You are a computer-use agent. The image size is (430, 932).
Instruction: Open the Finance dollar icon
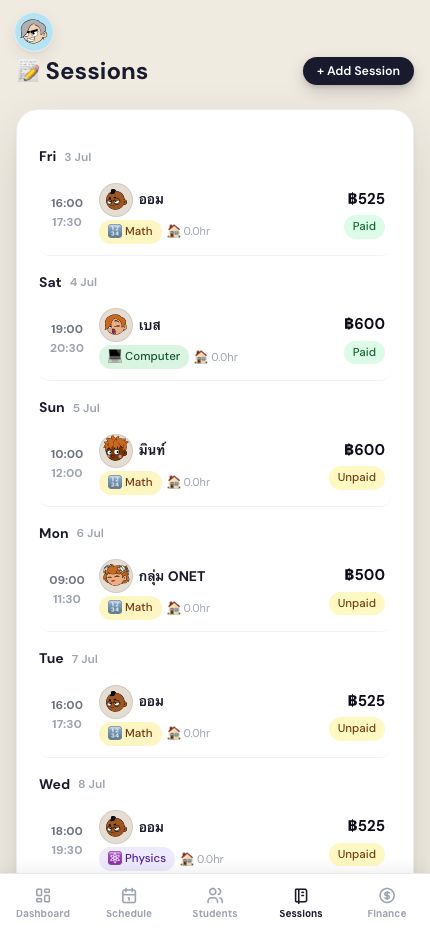pos(387,895)
